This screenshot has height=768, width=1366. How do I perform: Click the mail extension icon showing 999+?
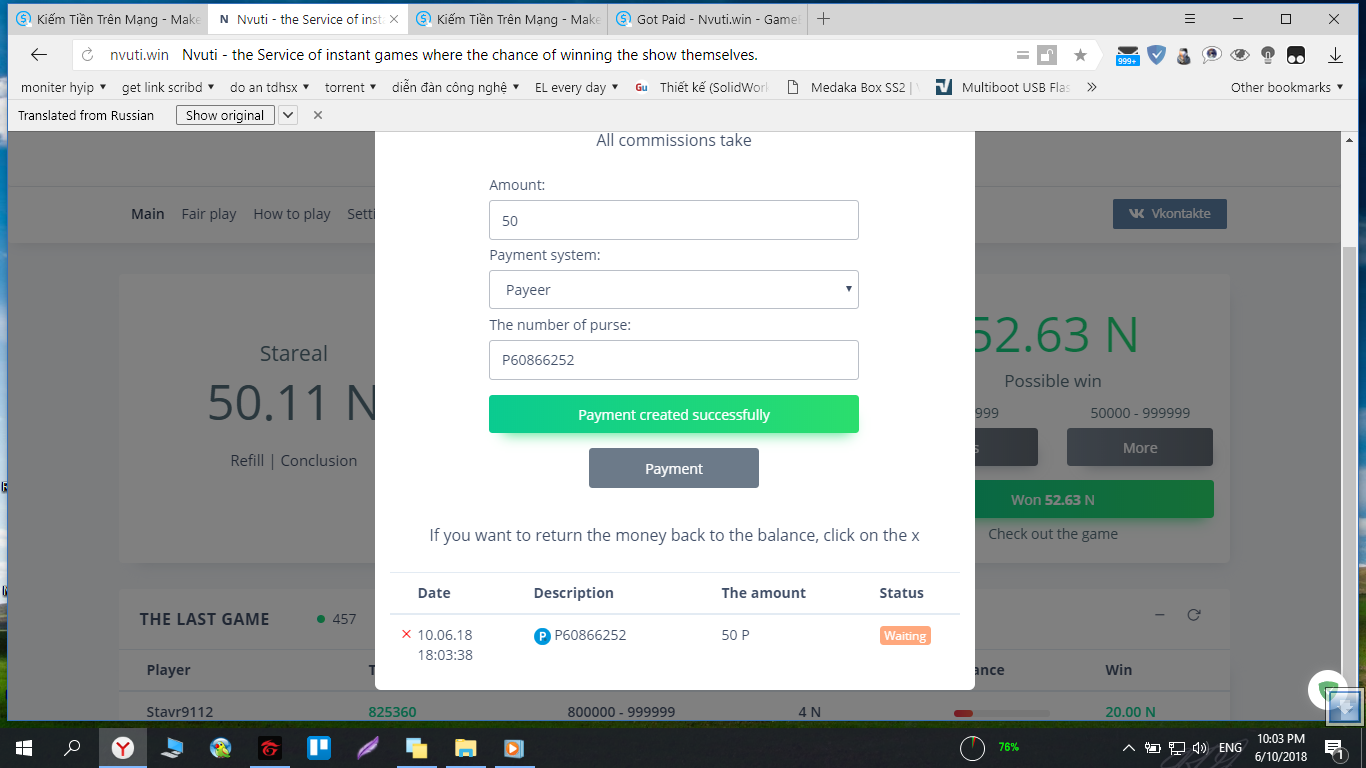point(1128,55)
